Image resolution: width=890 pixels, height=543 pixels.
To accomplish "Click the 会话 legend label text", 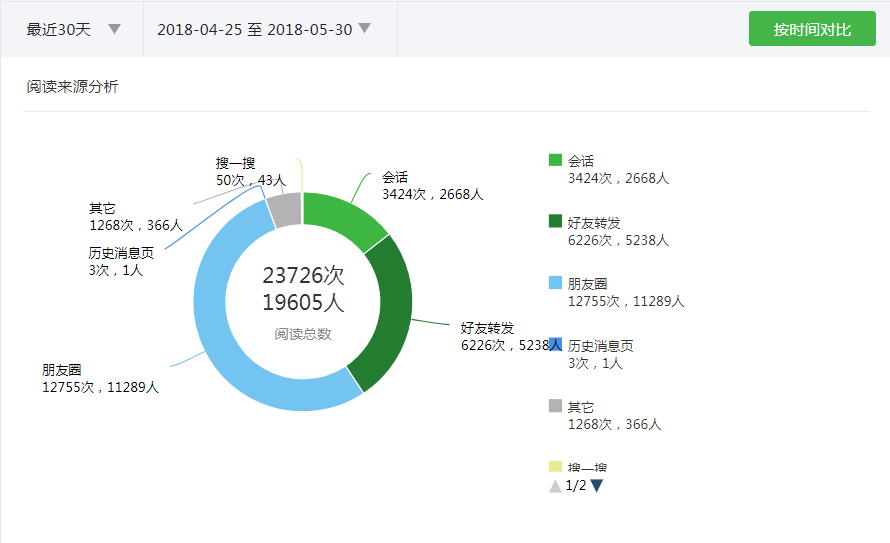I will pyautogui.click(x=581, y=161).
